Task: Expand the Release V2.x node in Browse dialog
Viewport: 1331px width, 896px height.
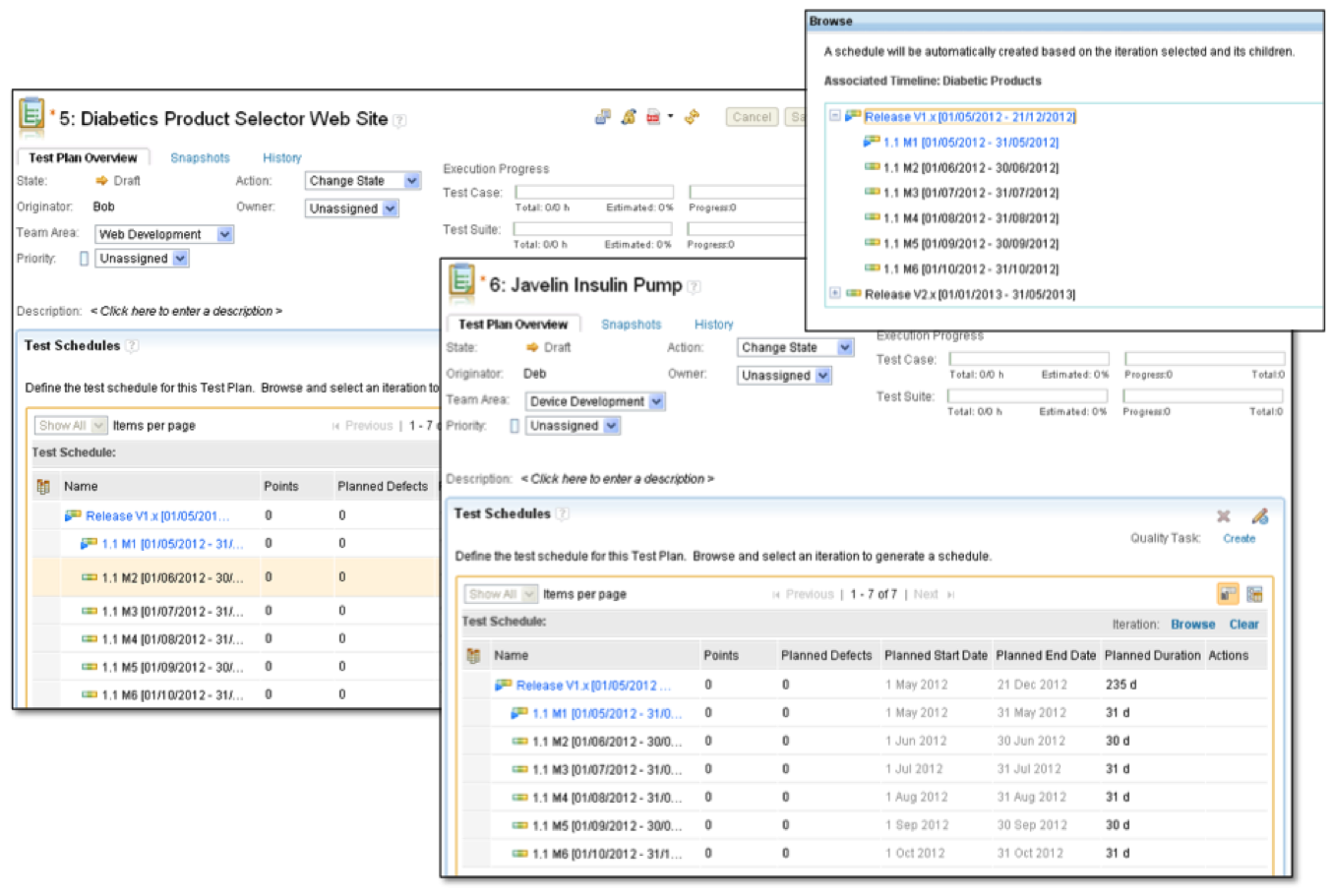Action: pos(834,293)
